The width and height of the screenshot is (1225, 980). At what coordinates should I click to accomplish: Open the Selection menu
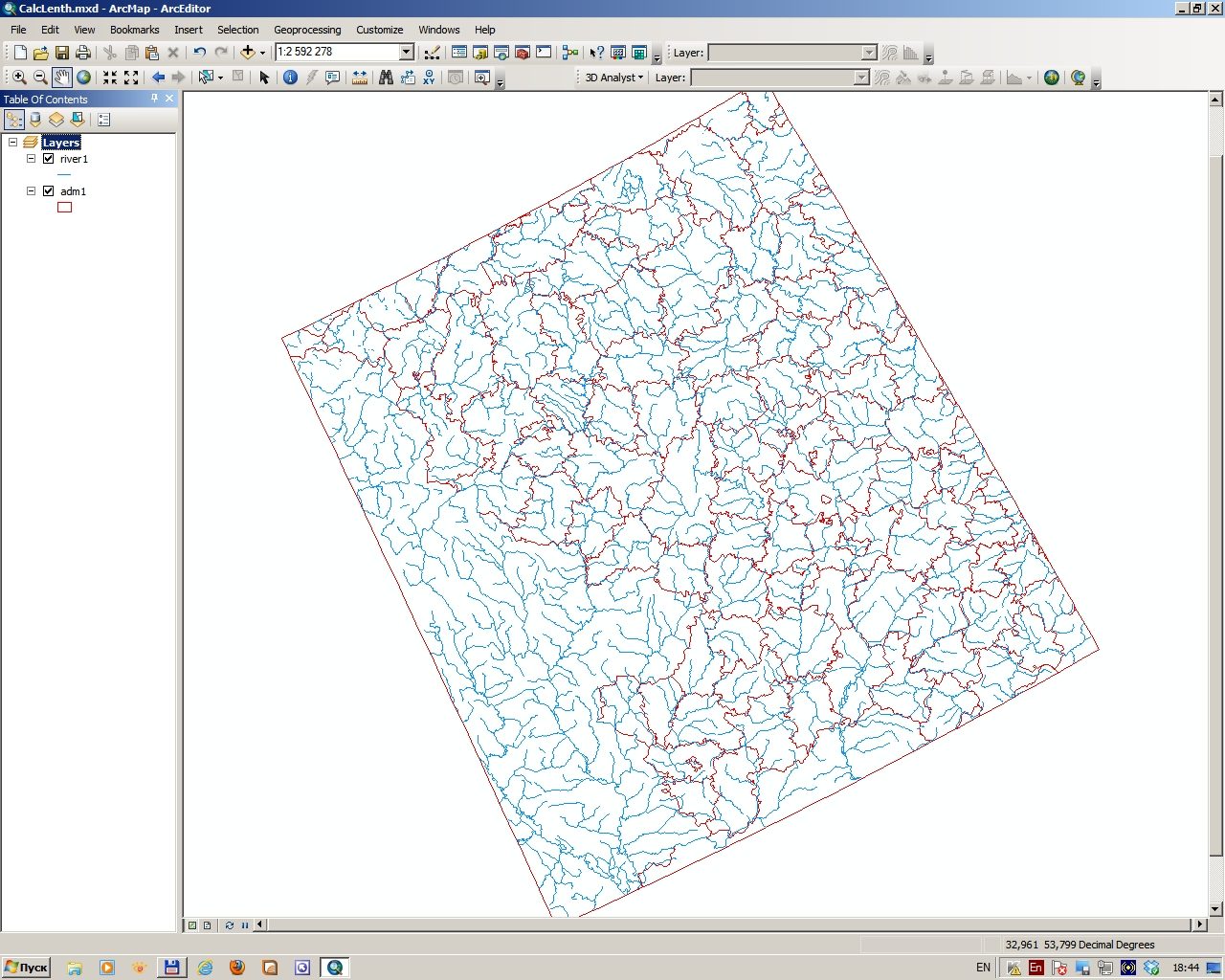pyautogui.click(x=237, y=30)
